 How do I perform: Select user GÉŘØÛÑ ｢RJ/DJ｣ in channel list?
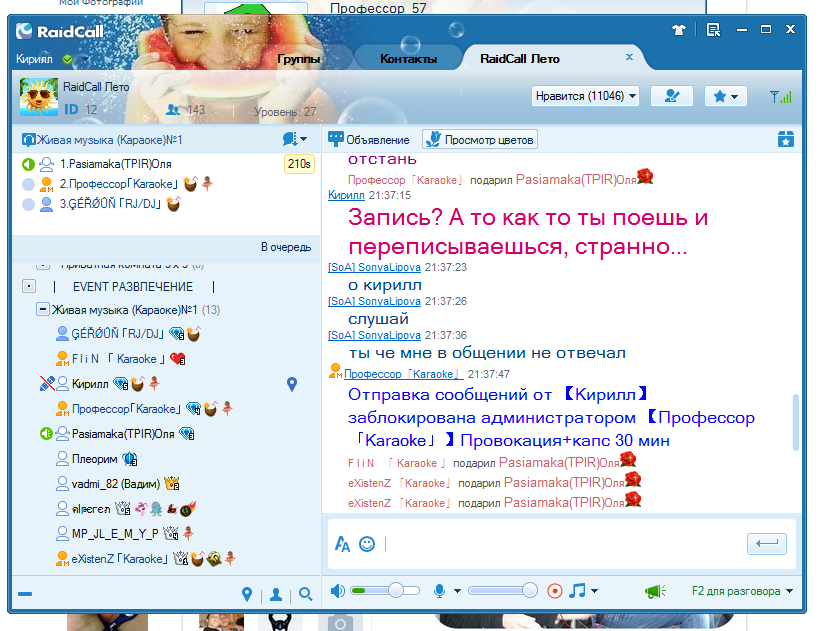(x=118, y=333)
